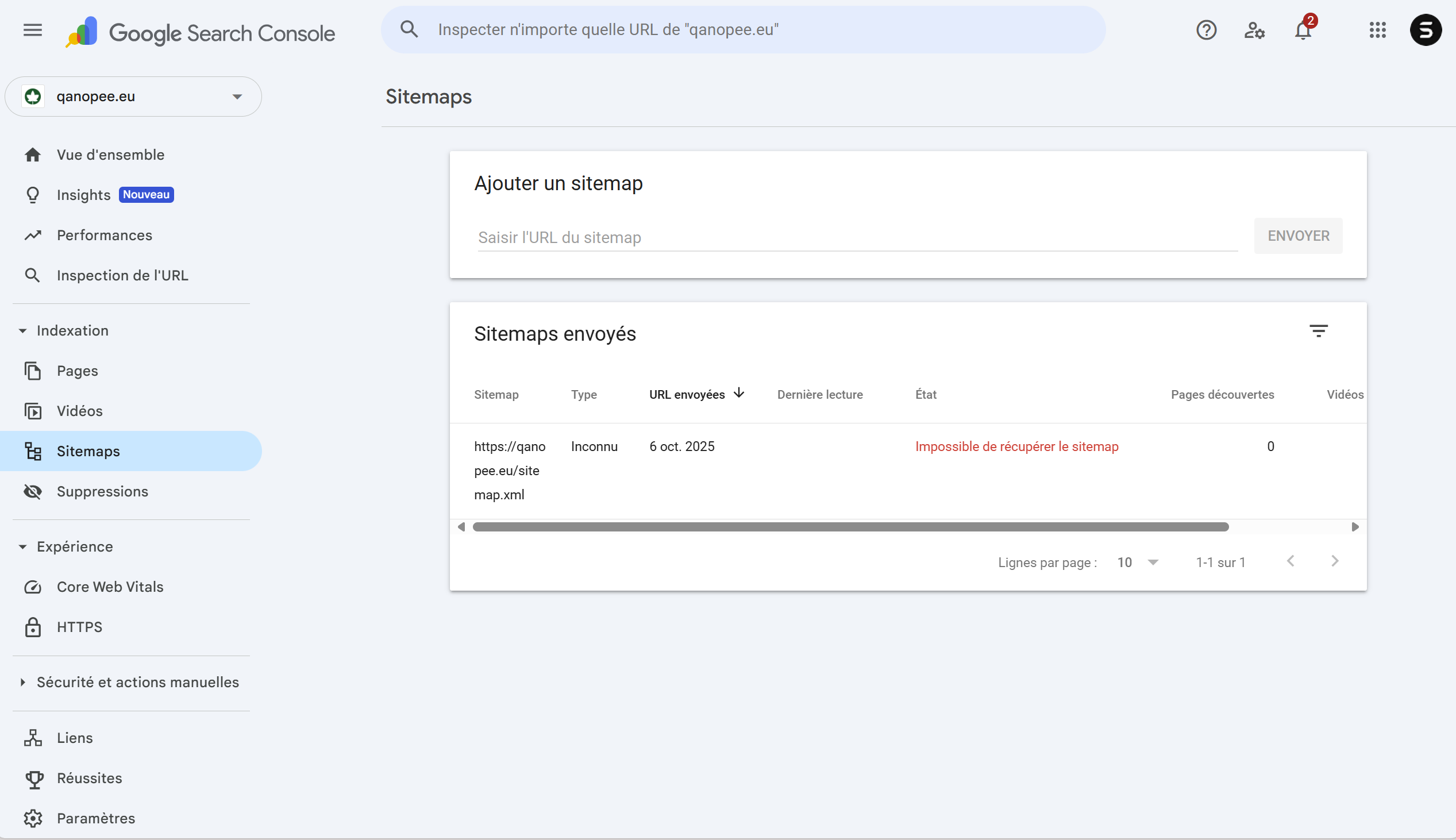Click the help question mark icon
Viewport: 1456px width, 840px height.
click(x=1206, y=30)
